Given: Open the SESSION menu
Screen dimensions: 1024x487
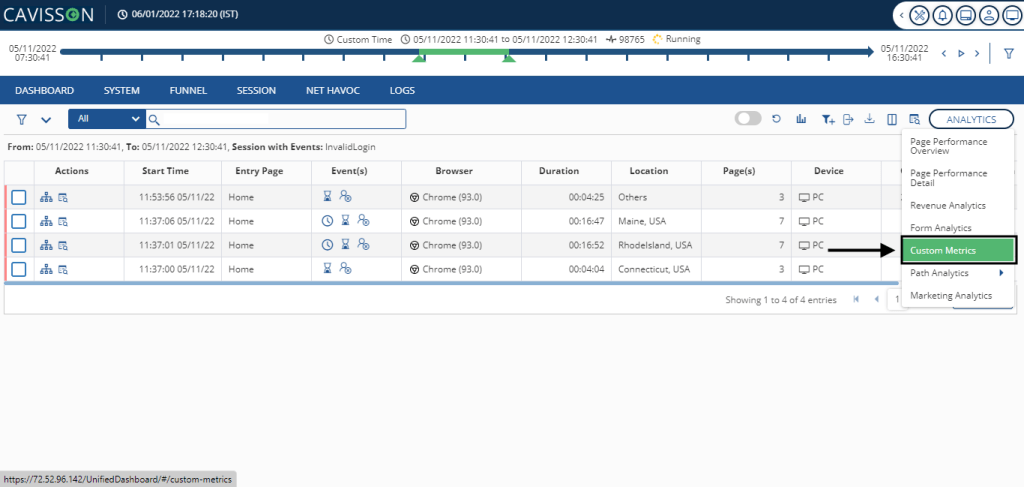Looking at the screenshot, I should pyautogui.click(x=256, y=91).
